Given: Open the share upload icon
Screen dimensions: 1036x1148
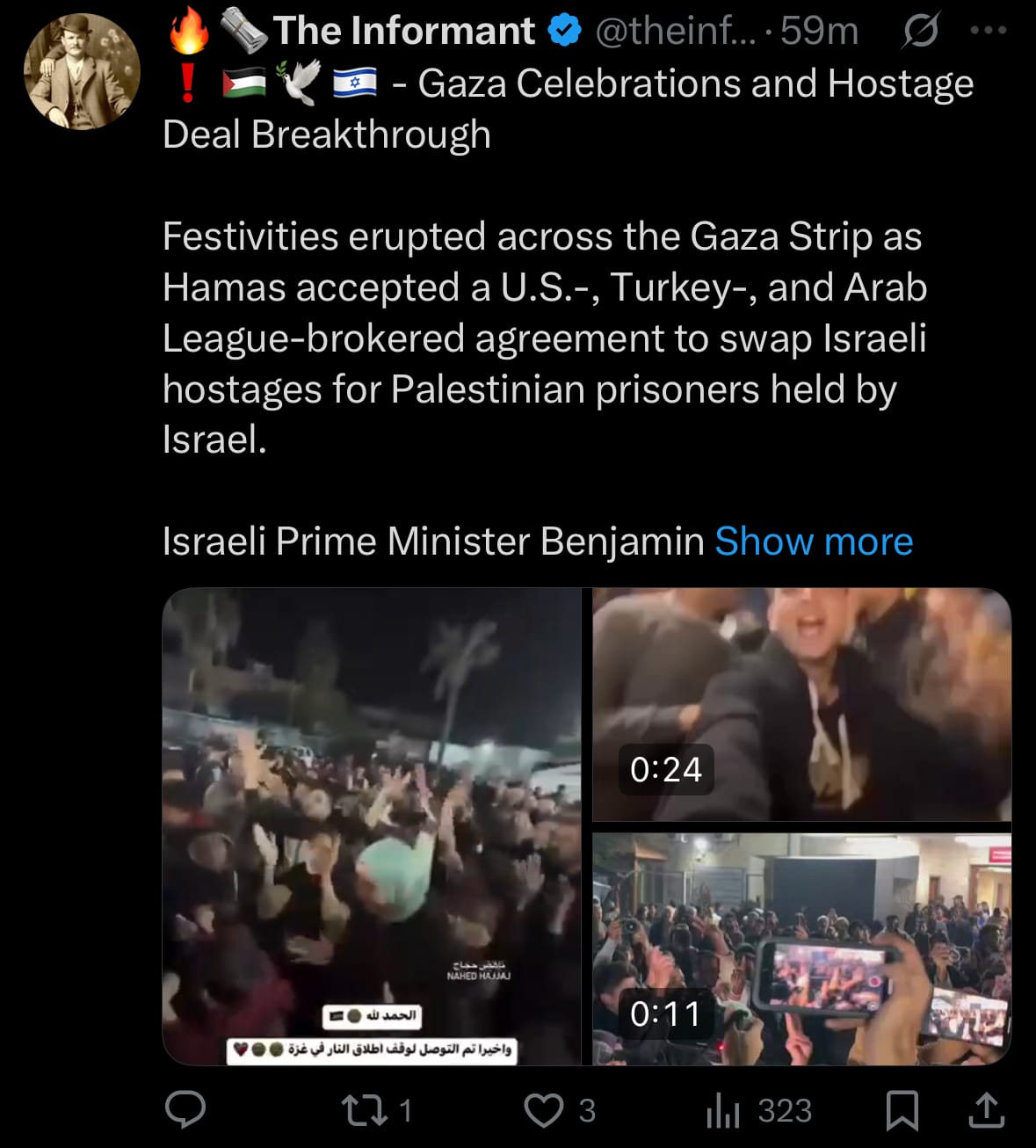Looking at the screenshot, I should [986, 1110].
